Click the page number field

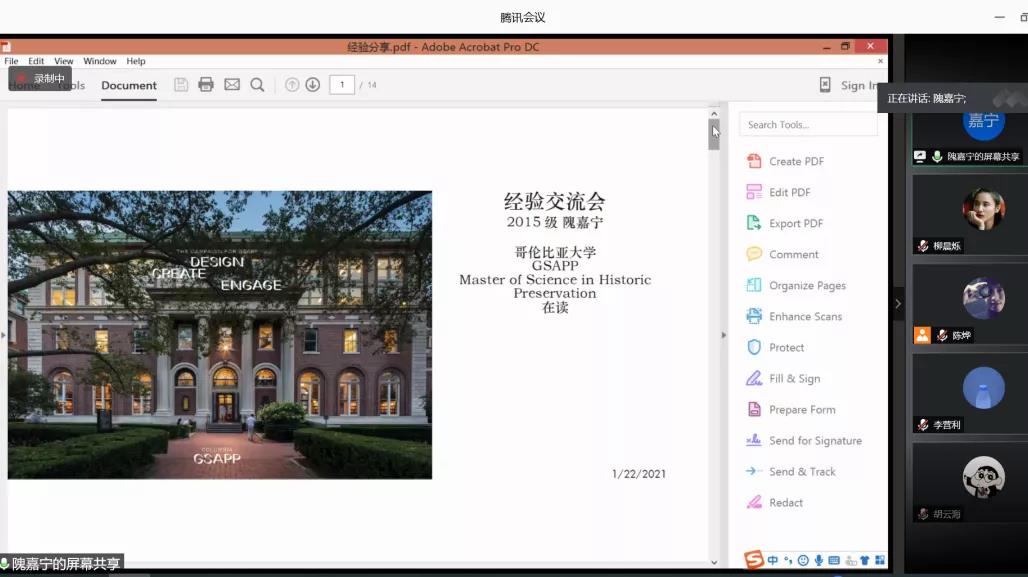coord(342,85)
